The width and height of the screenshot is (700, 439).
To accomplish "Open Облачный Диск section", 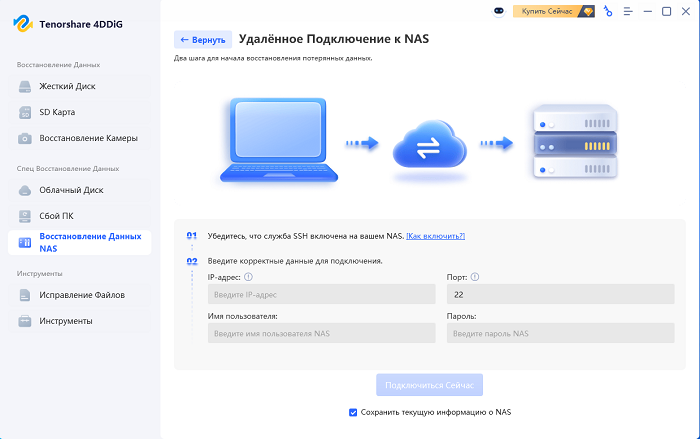I will 79,190.
